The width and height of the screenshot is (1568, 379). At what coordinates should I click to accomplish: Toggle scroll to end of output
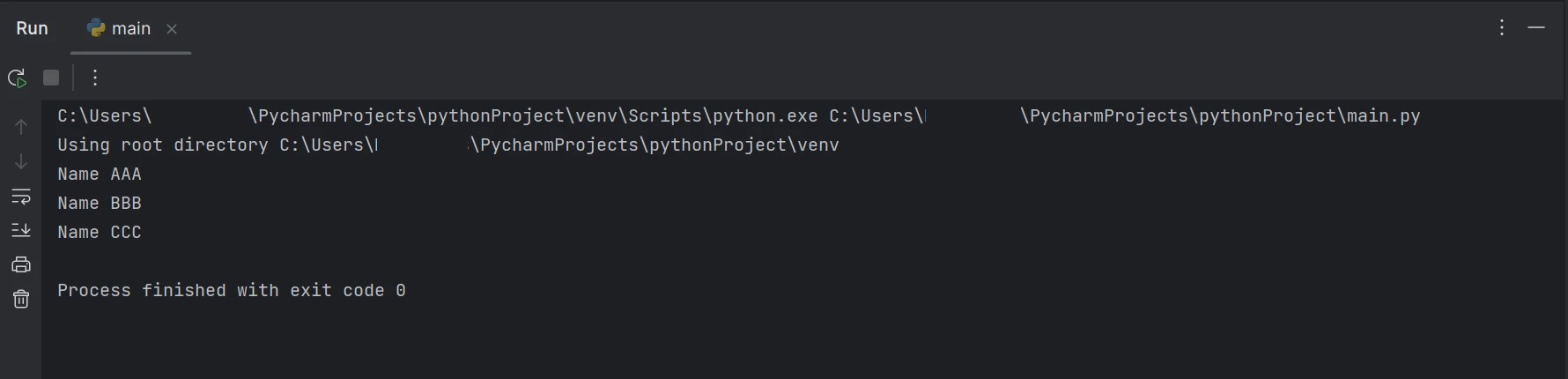pyautogui.click(x=21, y=230)
